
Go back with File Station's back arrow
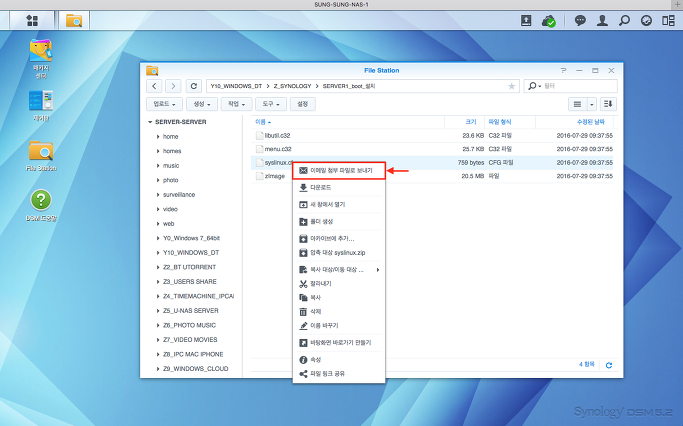(154, 86)
